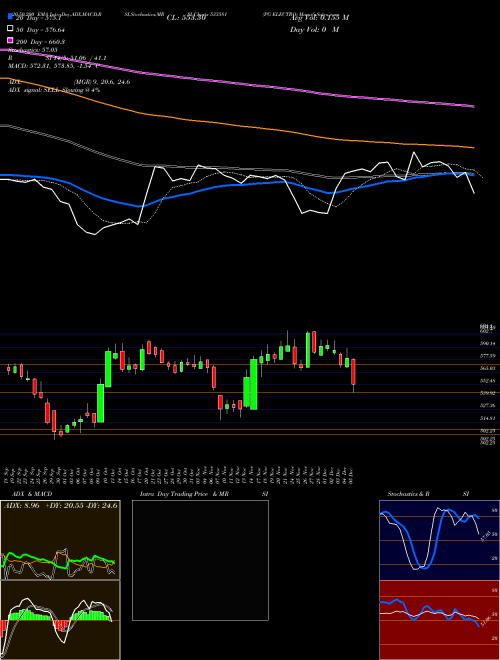Click the MACD values line

pyautogui.click(x=53, y=66)
